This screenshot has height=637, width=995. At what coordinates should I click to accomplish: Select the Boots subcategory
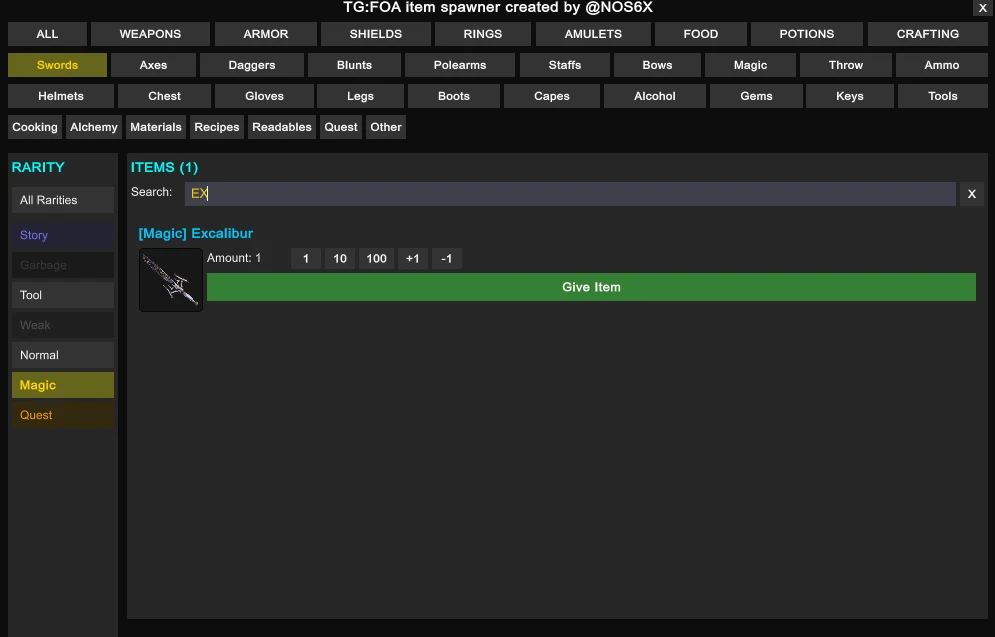tap(454, 96)
